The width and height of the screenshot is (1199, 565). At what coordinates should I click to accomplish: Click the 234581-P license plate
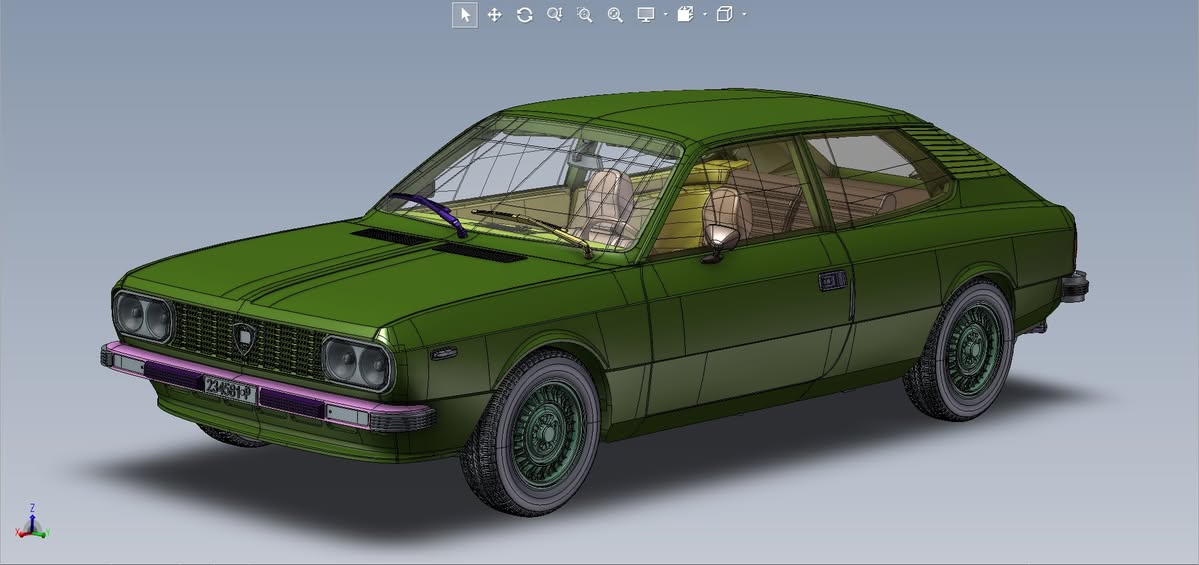tap(229, 390)
